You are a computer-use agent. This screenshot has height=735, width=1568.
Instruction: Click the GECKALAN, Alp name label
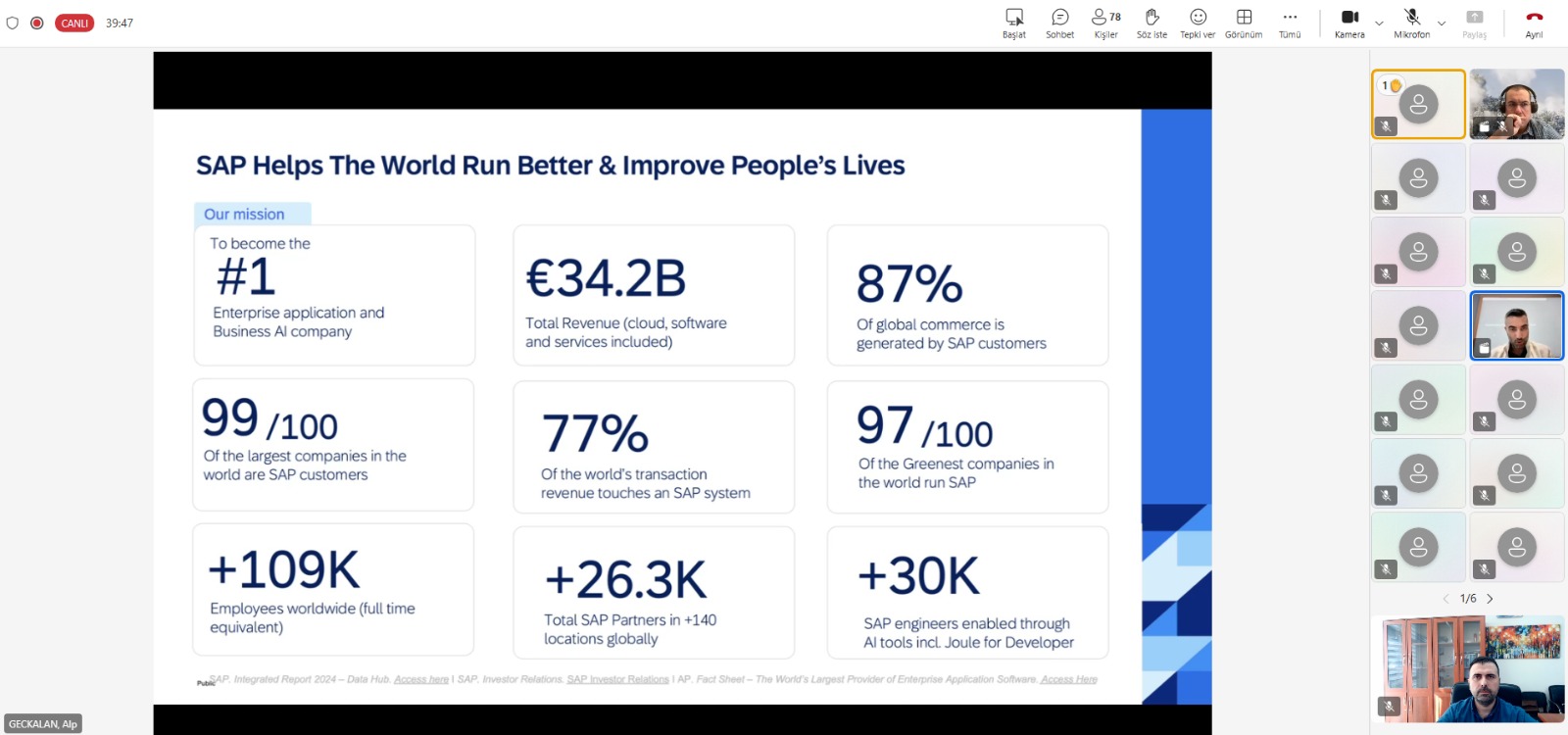coord(43,724)
